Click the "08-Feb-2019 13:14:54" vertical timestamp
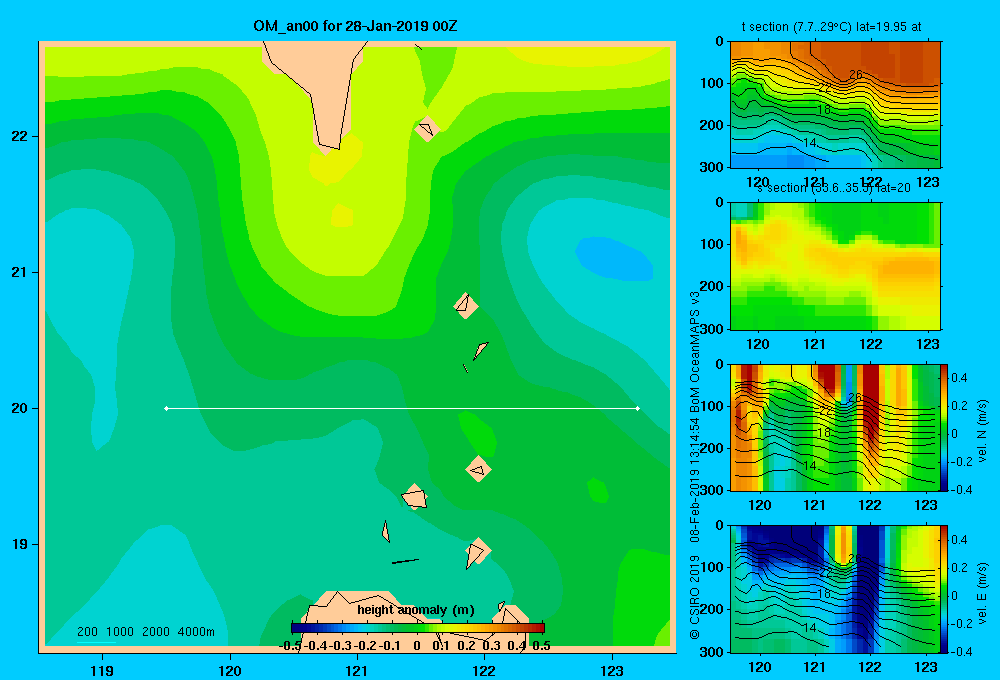 click(695, 482)
